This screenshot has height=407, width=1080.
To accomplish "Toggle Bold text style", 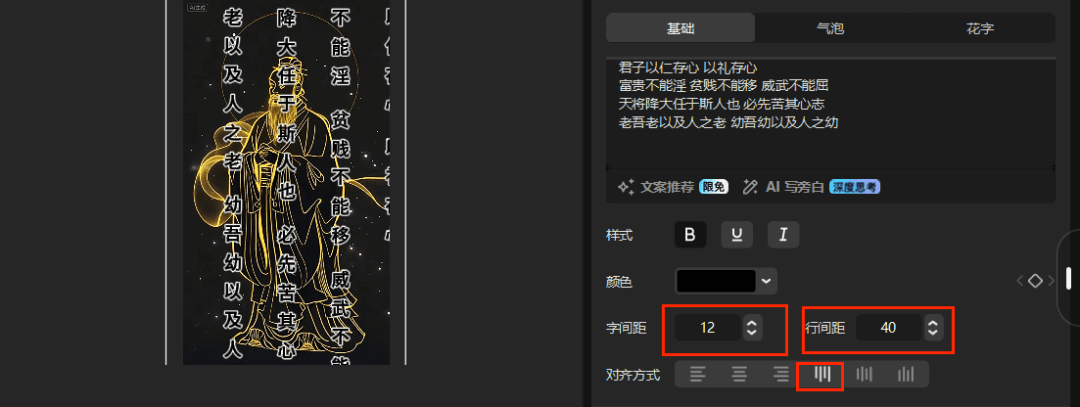I will click(x=690, y=236).
